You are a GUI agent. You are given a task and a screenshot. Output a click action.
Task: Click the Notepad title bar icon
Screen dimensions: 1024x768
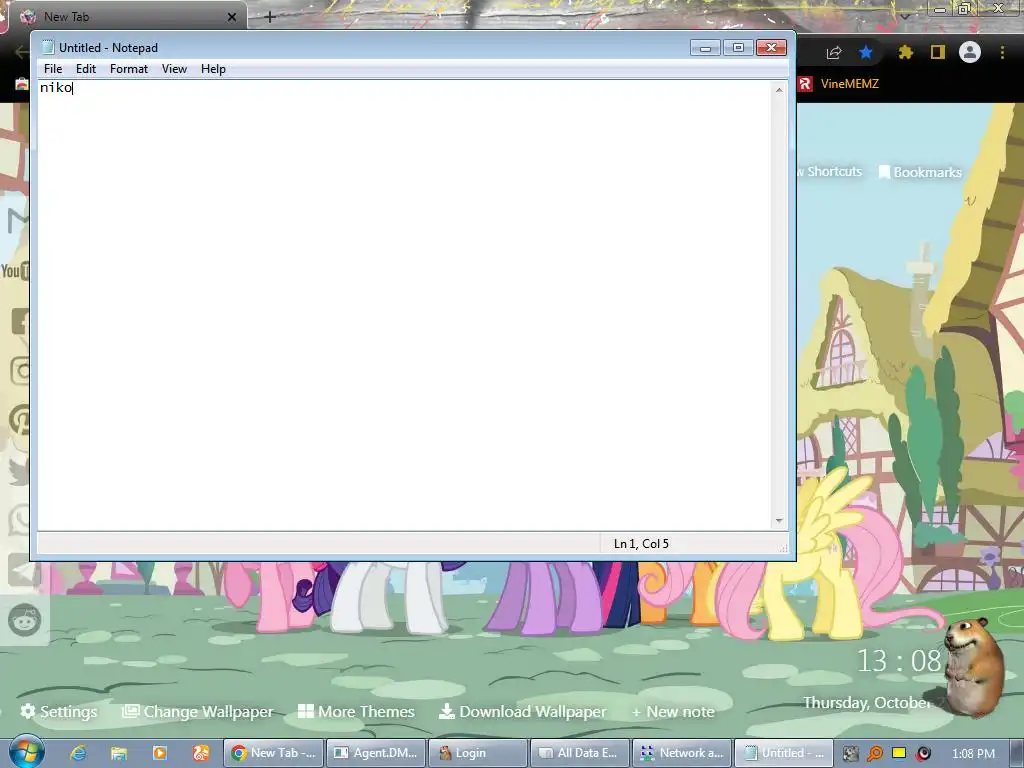tap(48, 47)
